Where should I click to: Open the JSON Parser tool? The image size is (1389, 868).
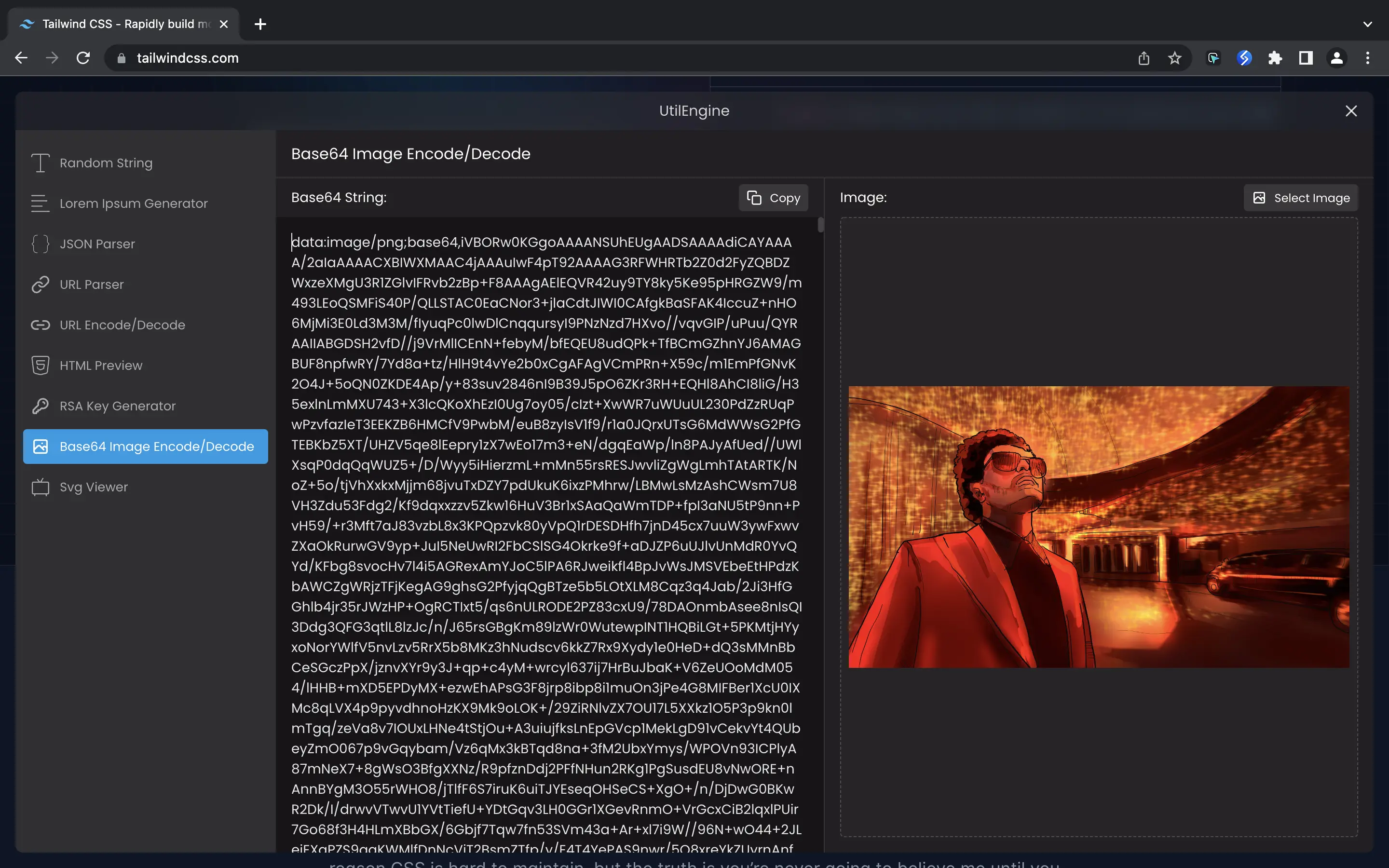click(x=97, y=244)
